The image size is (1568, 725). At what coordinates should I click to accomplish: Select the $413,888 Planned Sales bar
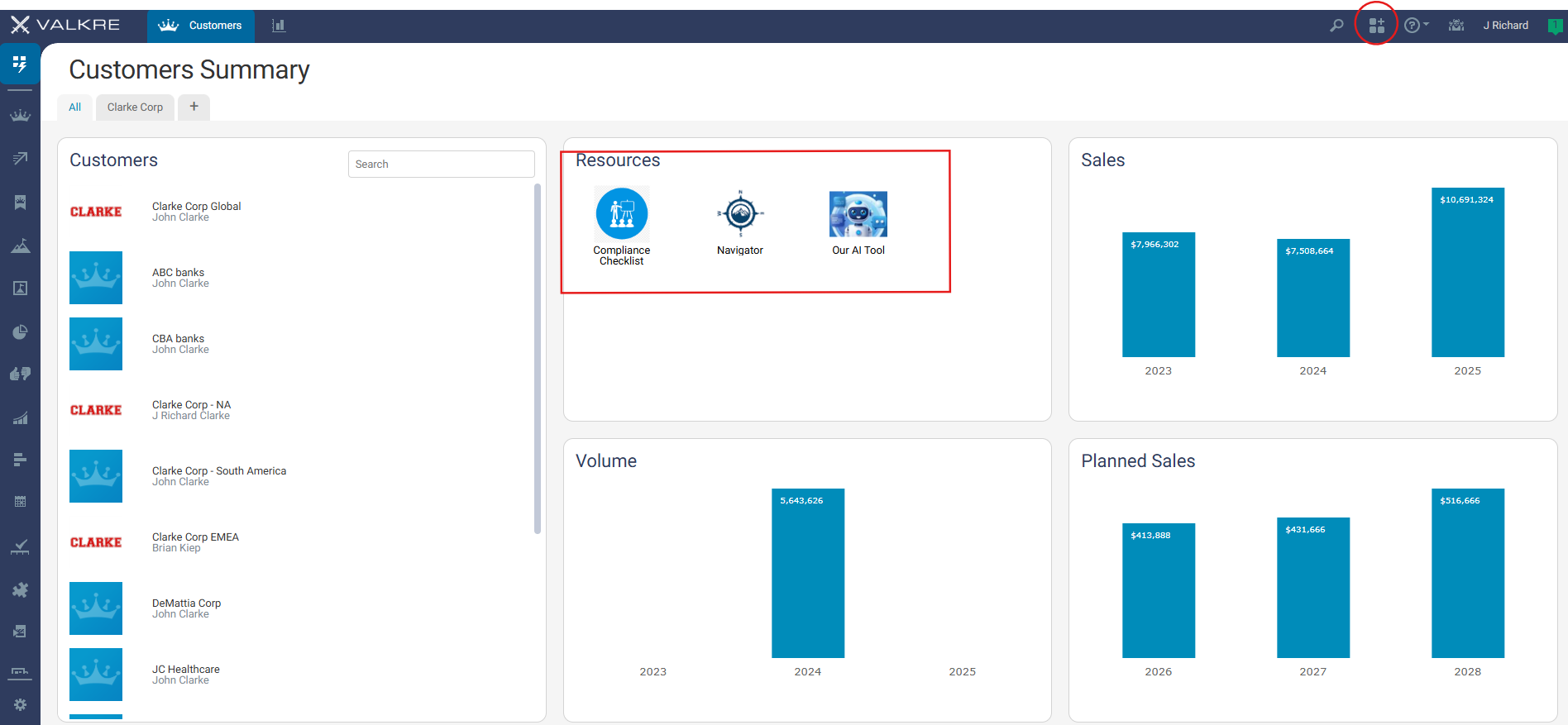(x=1158, y=591)
